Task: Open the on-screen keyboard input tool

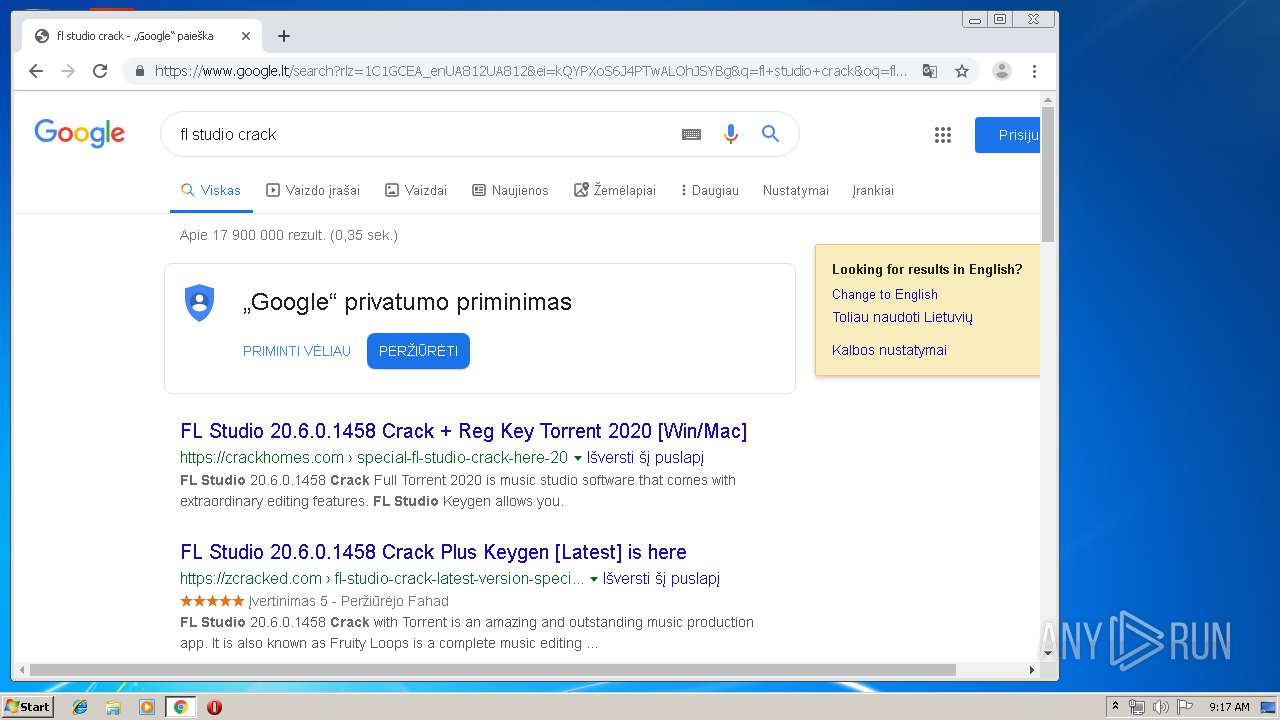Action: pyautogui.click(x=691, y=134)
